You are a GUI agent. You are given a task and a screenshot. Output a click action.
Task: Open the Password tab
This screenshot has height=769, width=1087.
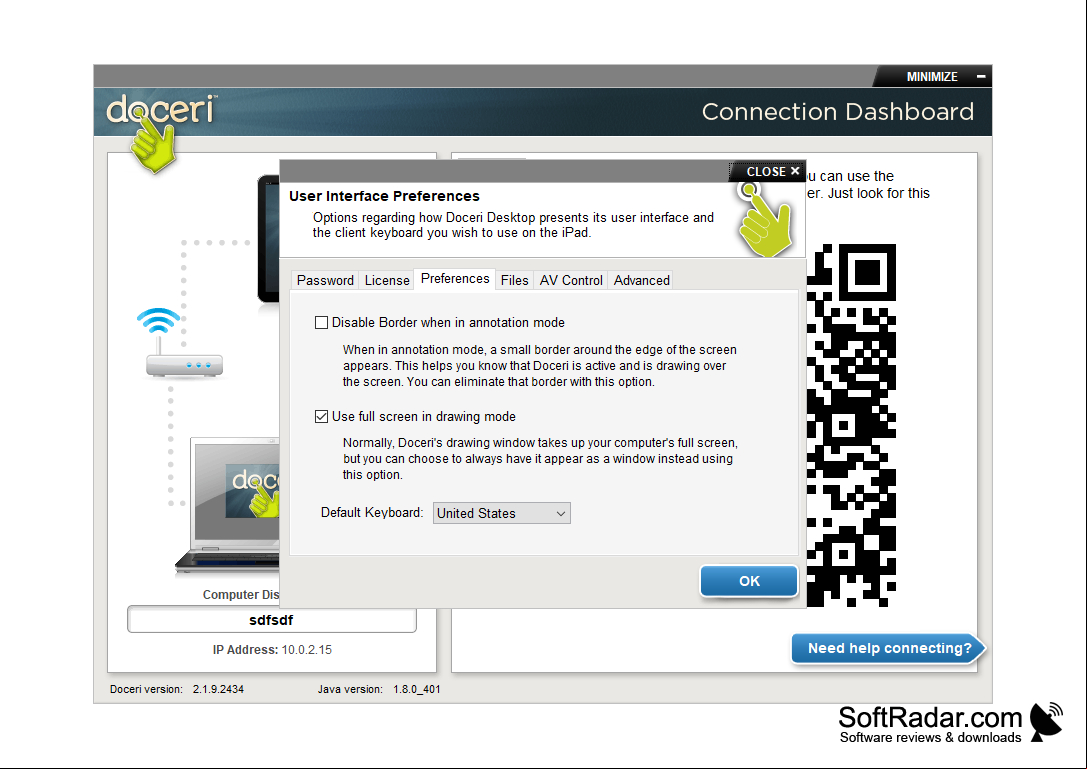(324, 280)
